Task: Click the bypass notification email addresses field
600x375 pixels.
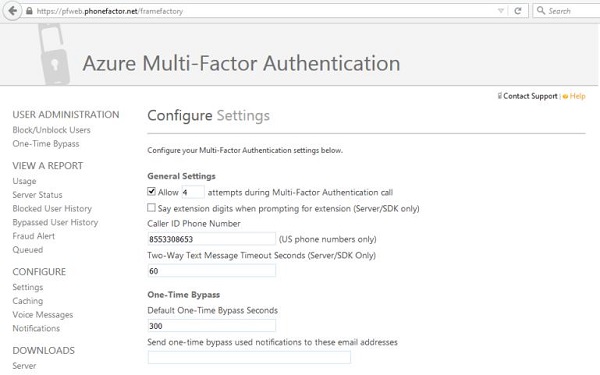Action: [x=249, y=357]
